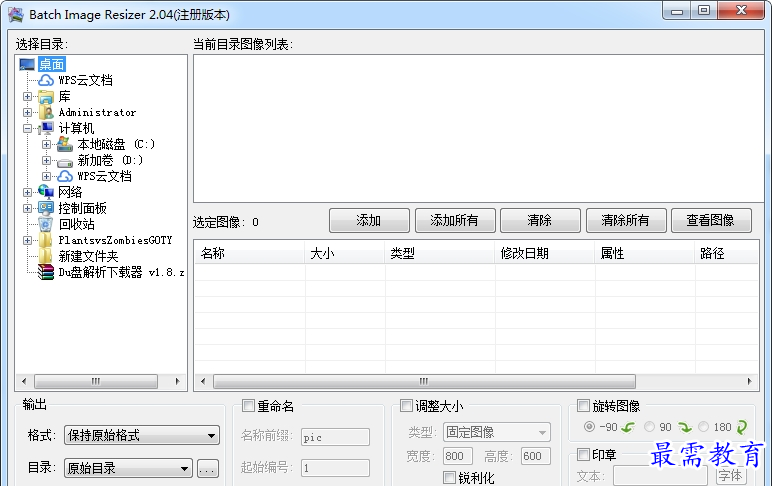Expand the PlantsvsZombiesGOTY folder node
This screenshot has height=486, width=772.
point(28,240)
